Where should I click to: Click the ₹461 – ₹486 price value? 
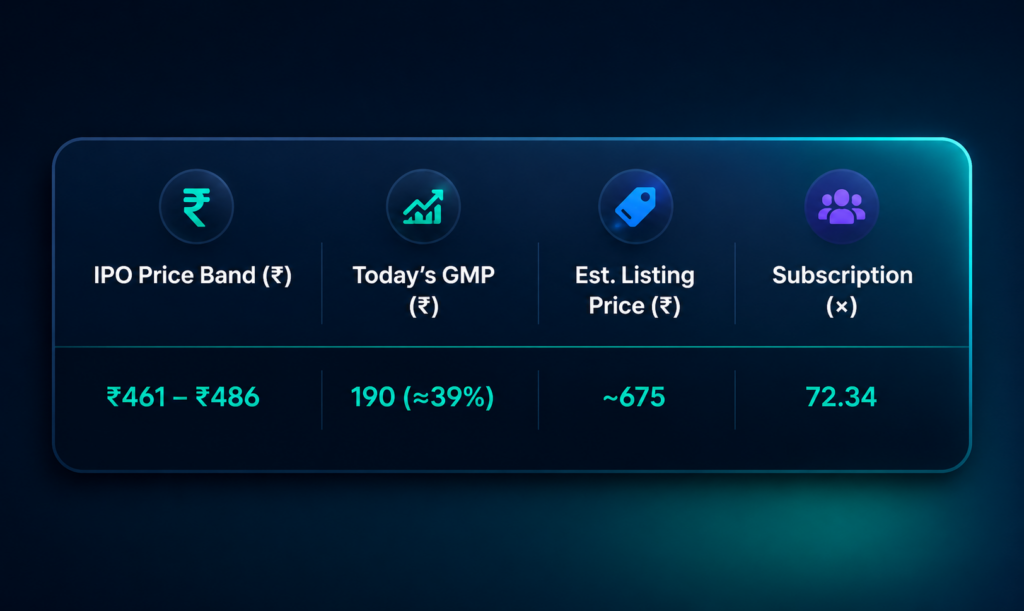(x=183, y=397)
